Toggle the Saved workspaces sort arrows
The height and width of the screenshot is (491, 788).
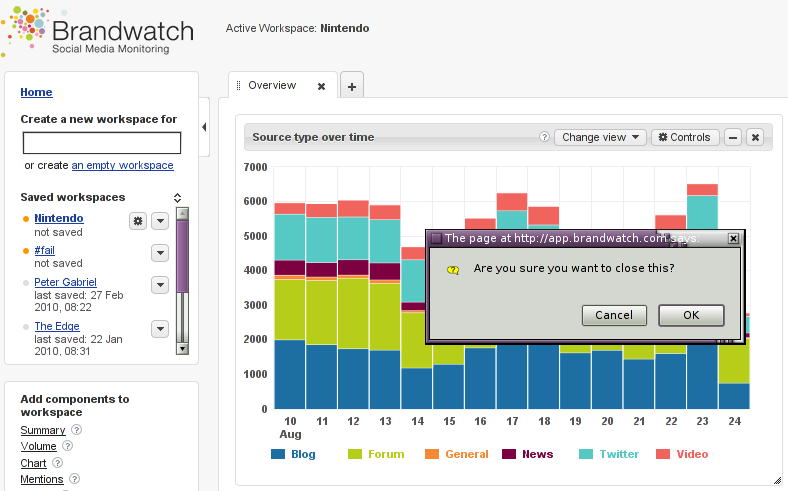click(177, 198)
